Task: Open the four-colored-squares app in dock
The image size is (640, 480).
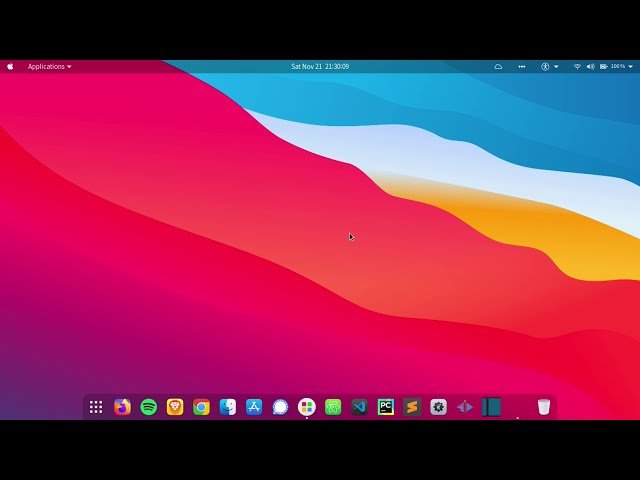Action: click(x=307, y=407)
